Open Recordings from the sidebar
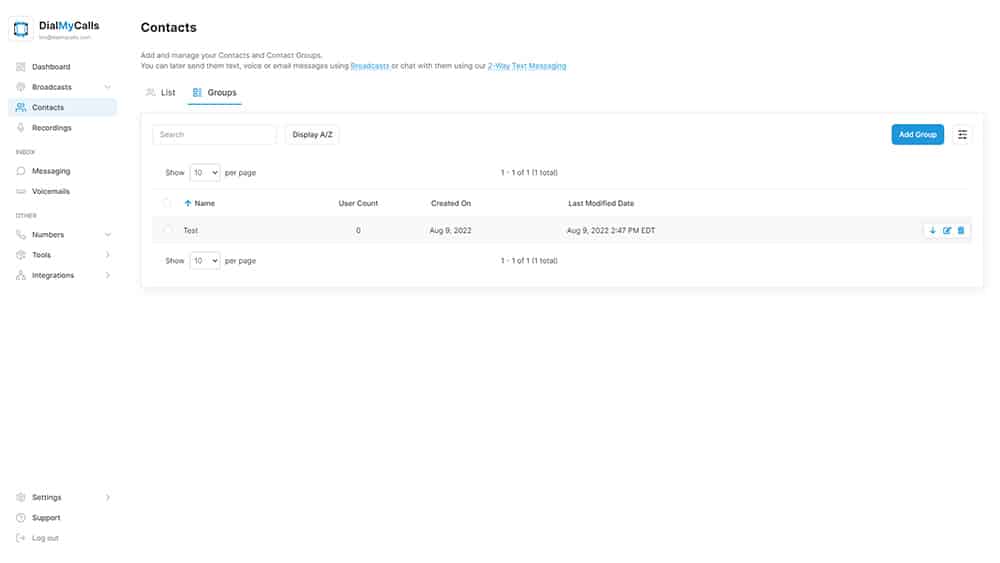Image resolution: width=1000 pixels, height=563 pixels. pos(51,128)
